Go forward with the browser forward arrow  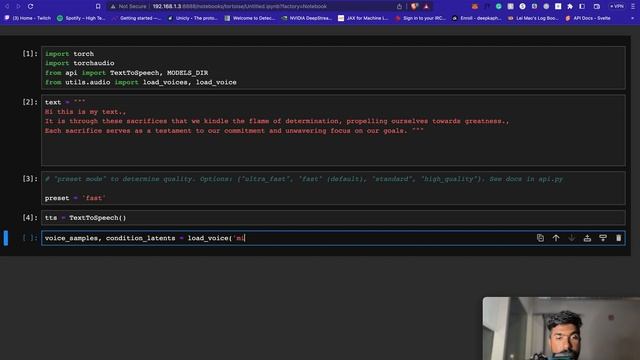[18, 6]
